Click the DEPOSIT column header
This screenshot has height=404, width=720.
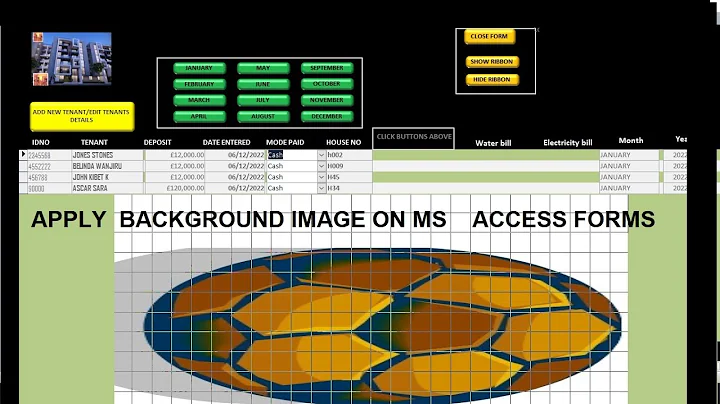[158, 143]
